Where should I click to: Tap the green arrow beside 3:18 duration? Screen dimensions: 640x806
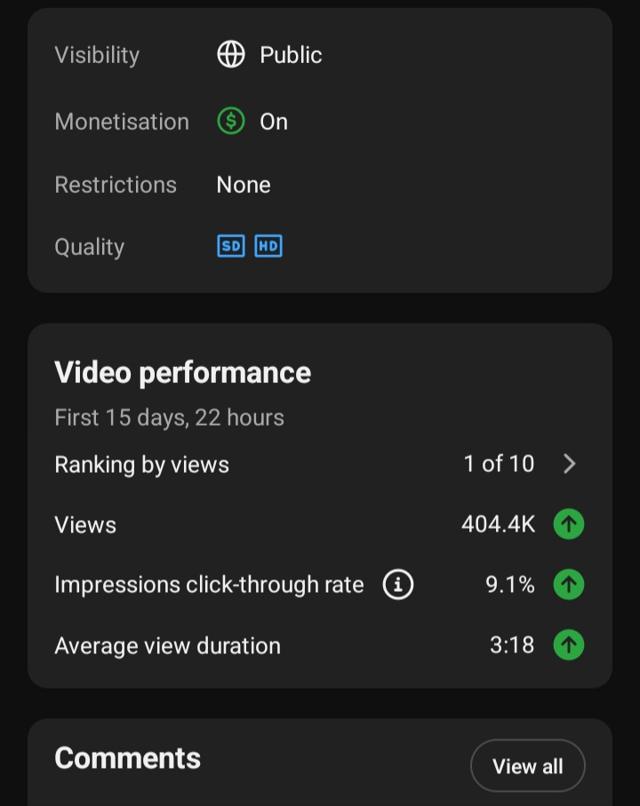[x=569, y=645]
